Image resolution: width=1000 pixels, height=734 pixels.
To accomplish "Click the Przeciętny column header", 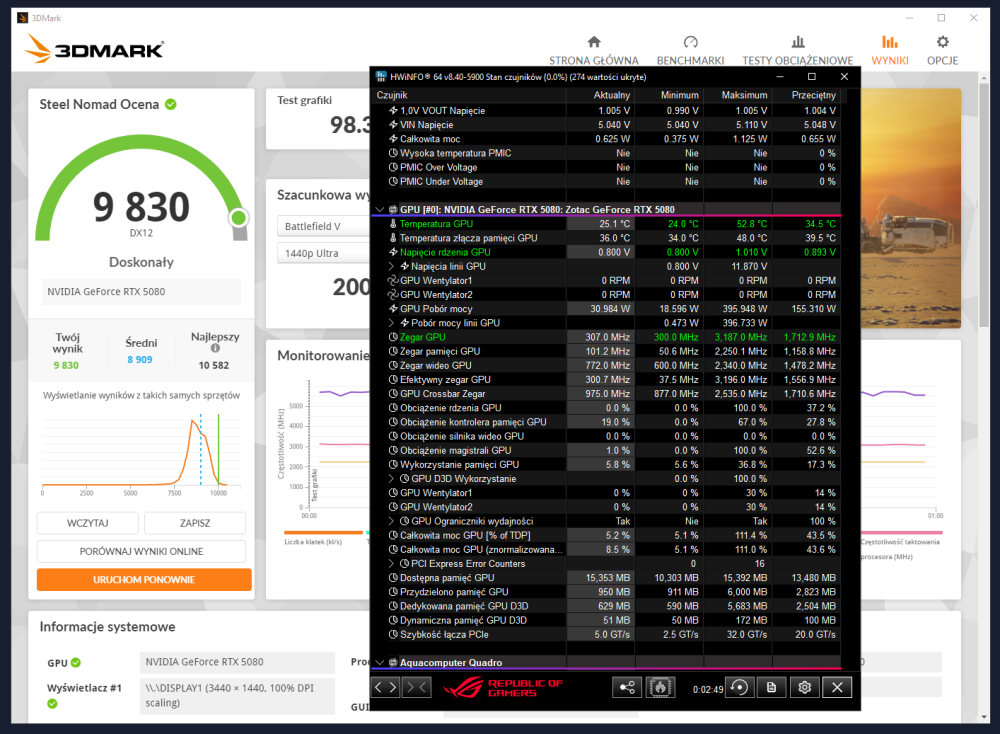I will tap(807, 95).
